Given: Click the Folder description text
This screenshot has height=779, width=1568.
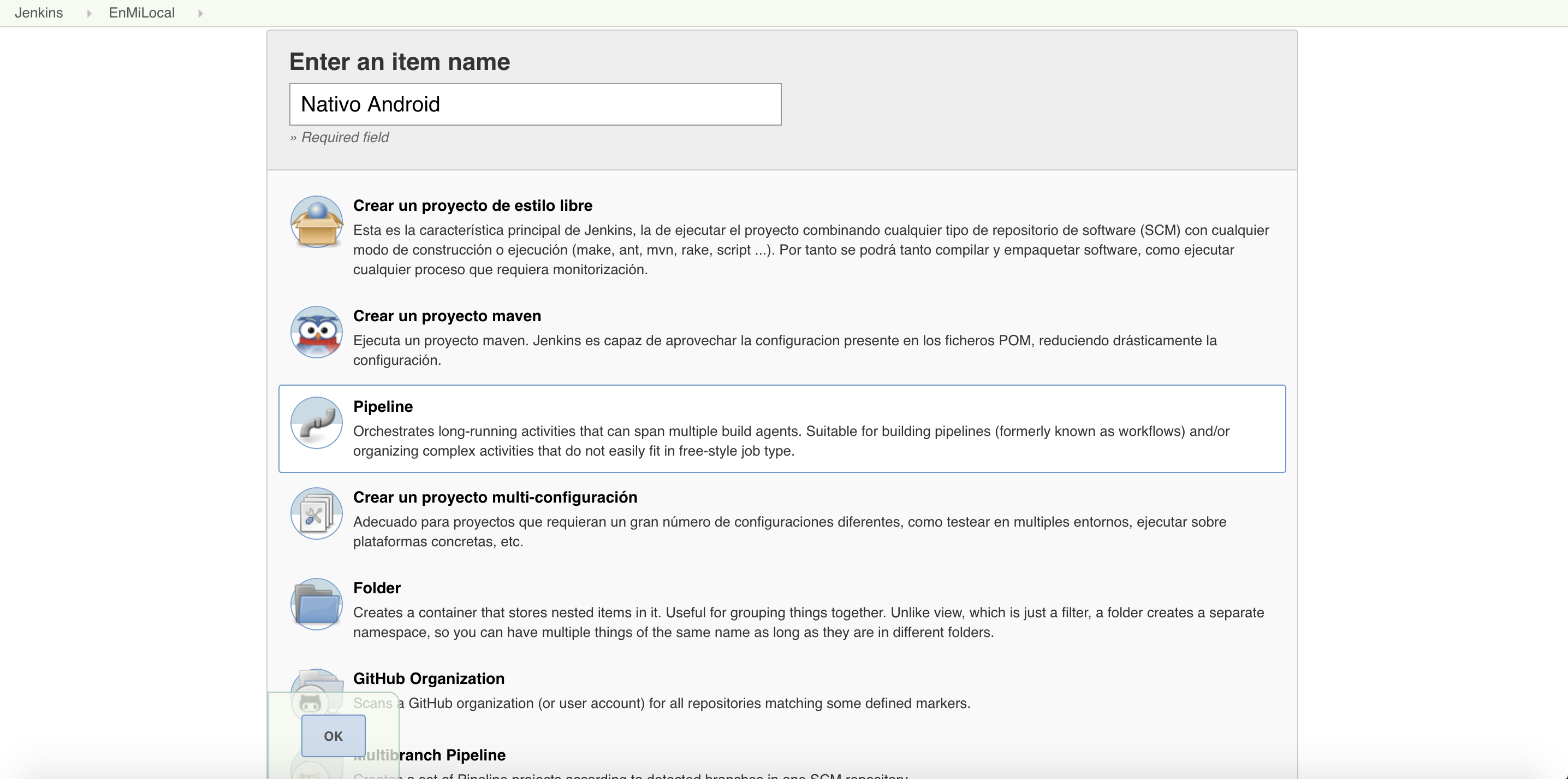Looking at the screenshot, I should point(809,622).
